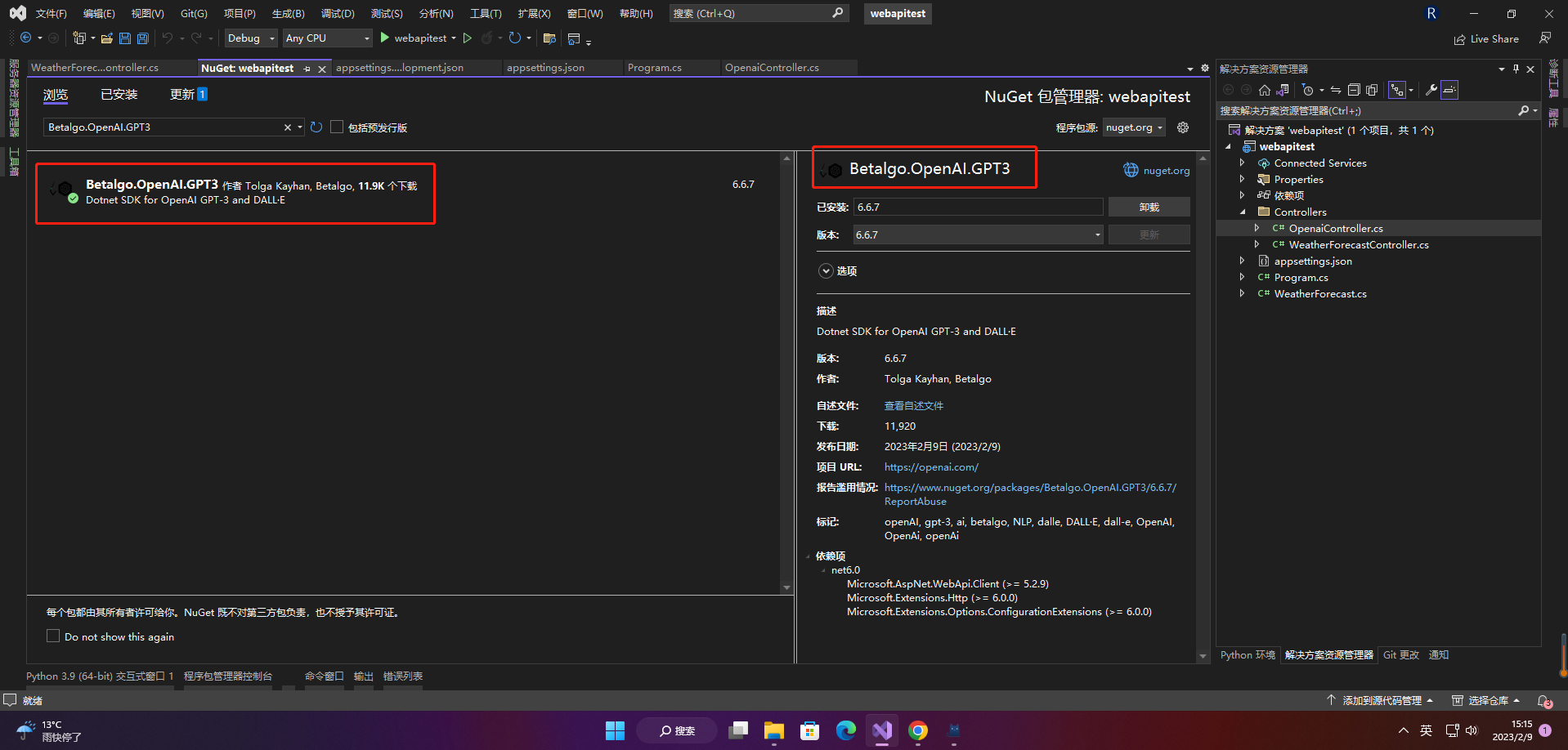This screenshot has width=1568, height=750.
Task: Open Chrome from the taskbar
Action: pos(918,730)
